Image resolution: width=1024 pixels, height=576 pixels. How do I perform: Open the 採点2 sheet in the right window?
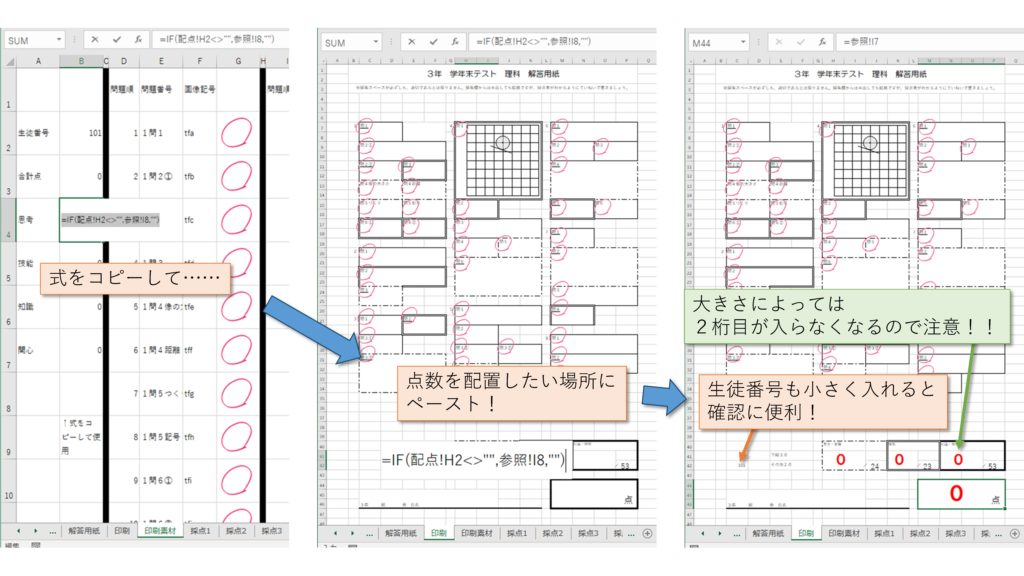tap(920, 534)
